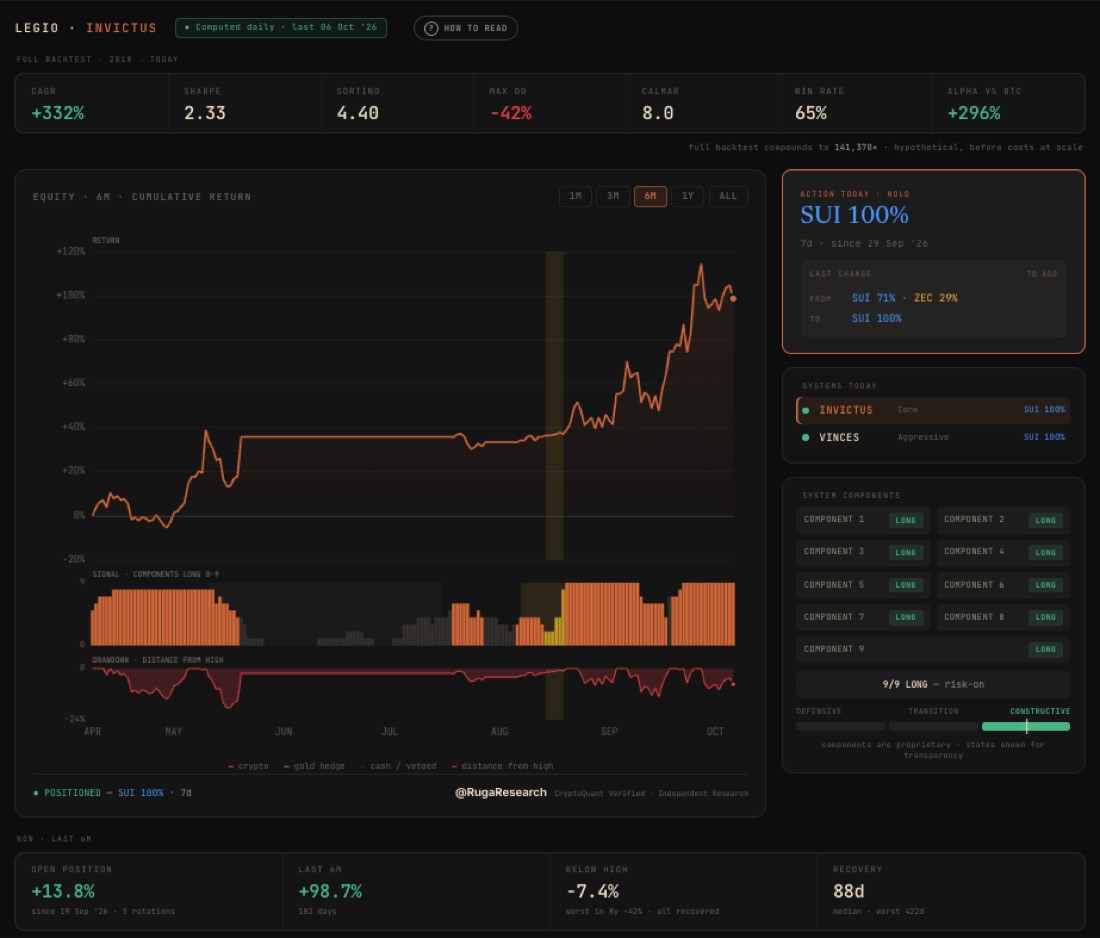Click the Below High -7.4% value

[593, 891]
